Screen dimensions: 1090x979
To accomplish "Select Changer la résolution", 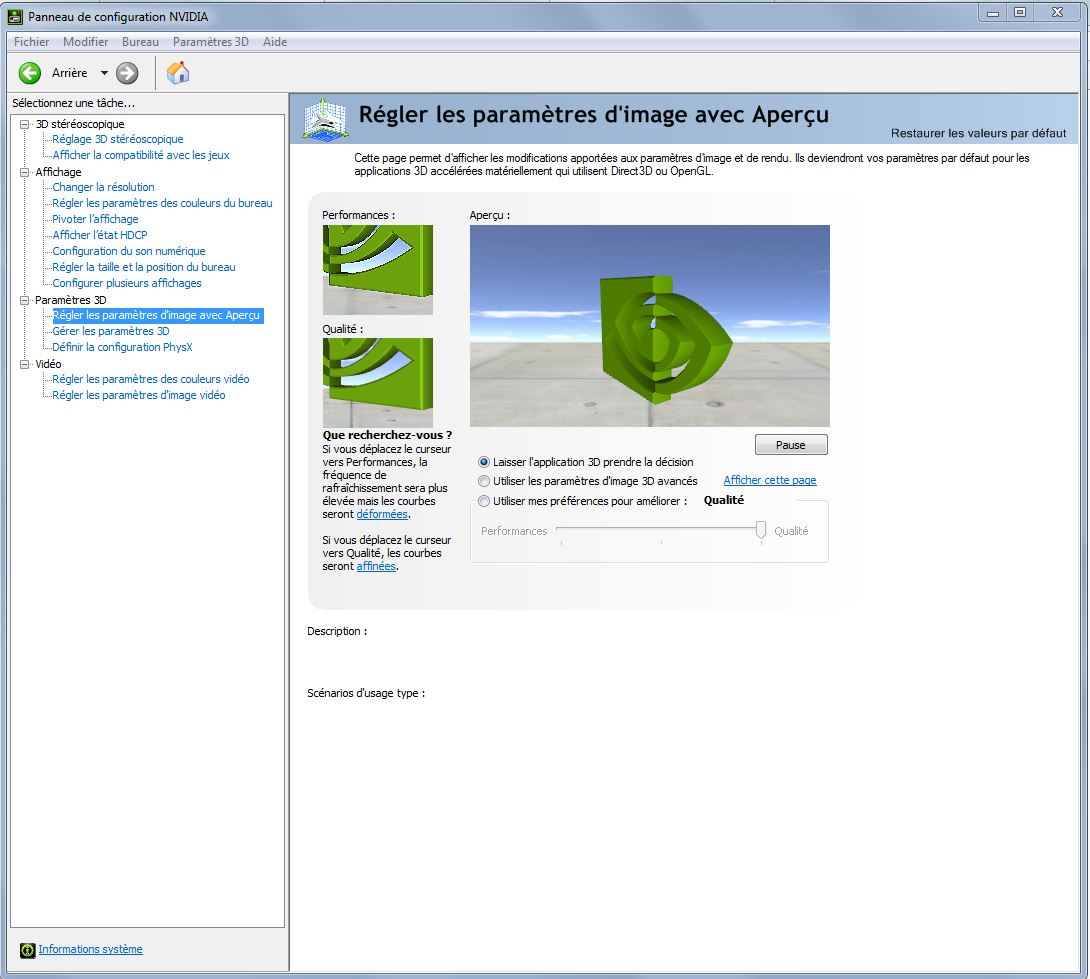I will click(x=103, y=187).
